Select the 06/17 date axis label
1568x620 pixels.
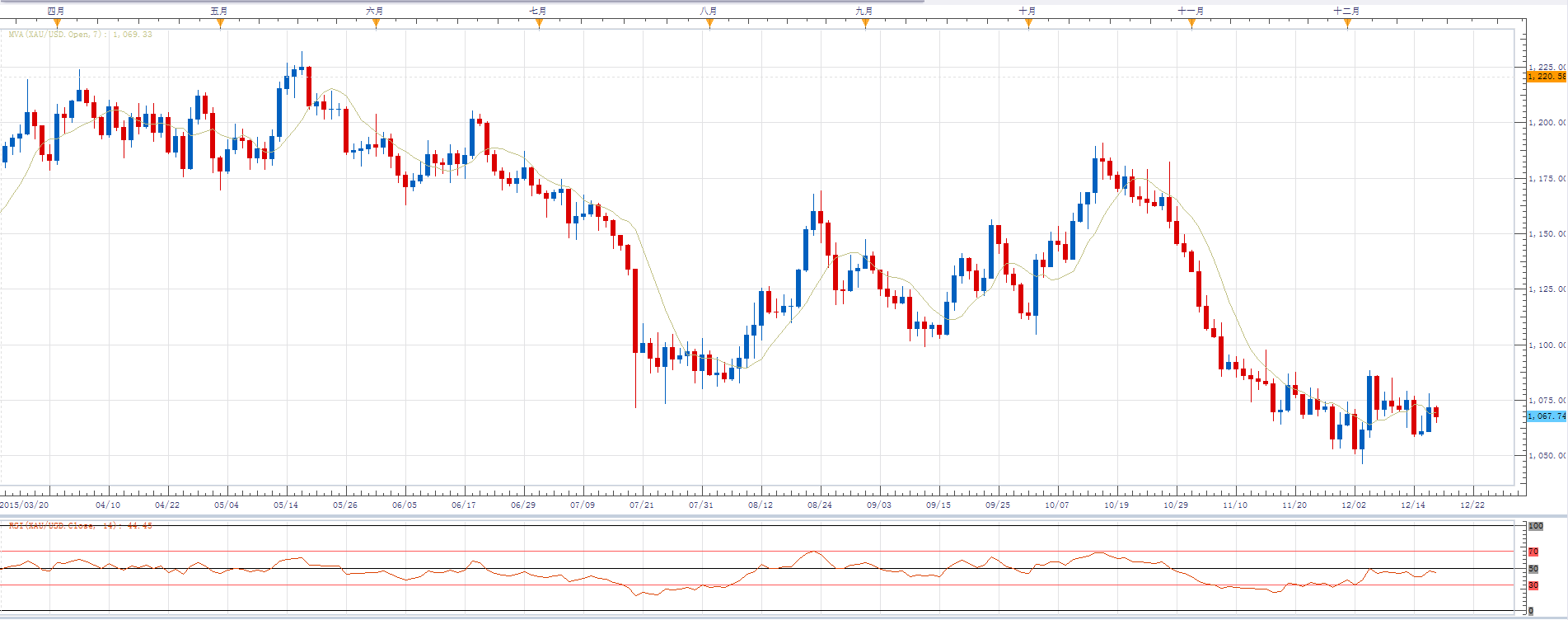[464, 505]
